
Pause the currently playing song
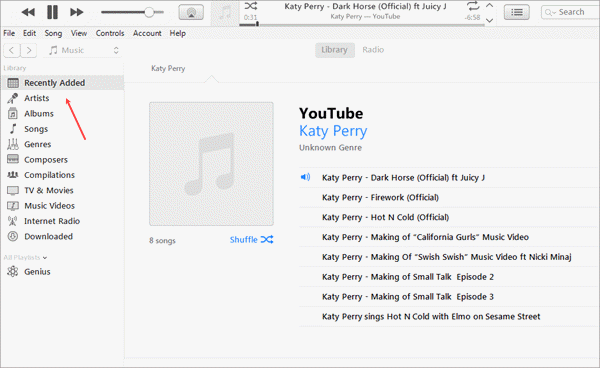pos(52,12)
